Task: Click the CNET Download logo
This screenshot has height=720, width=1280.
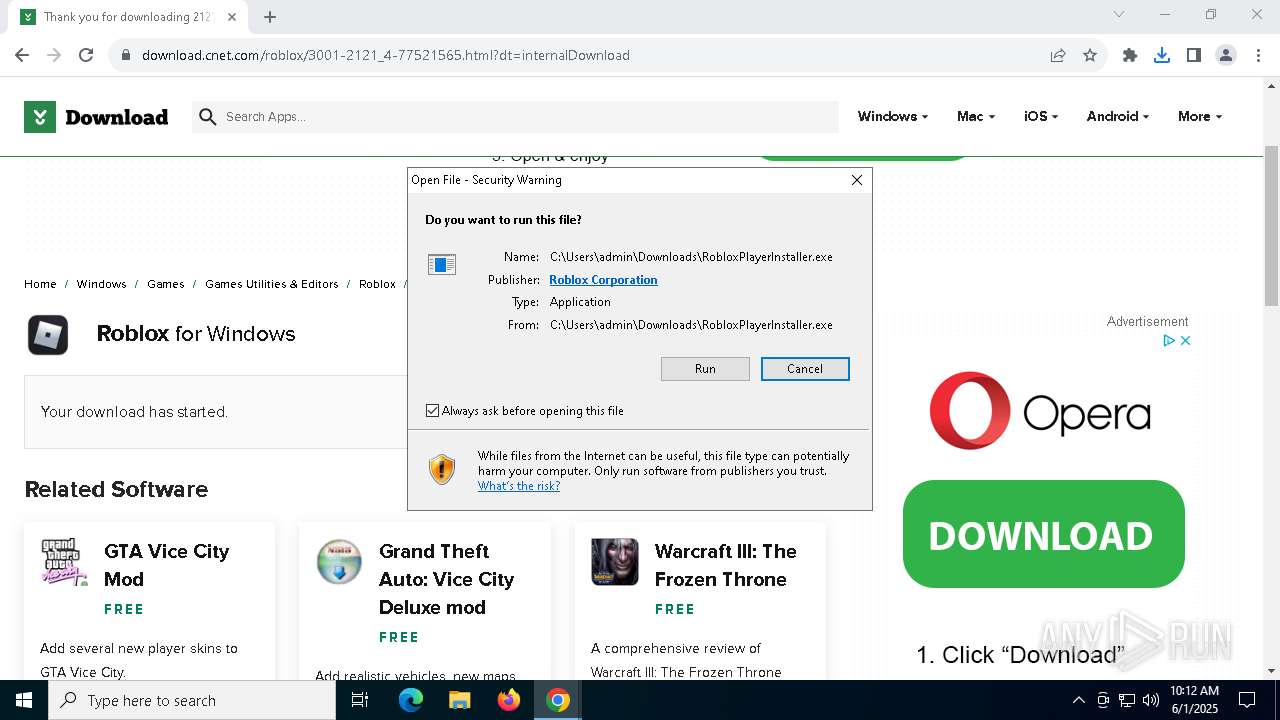Action: point(96,117)
